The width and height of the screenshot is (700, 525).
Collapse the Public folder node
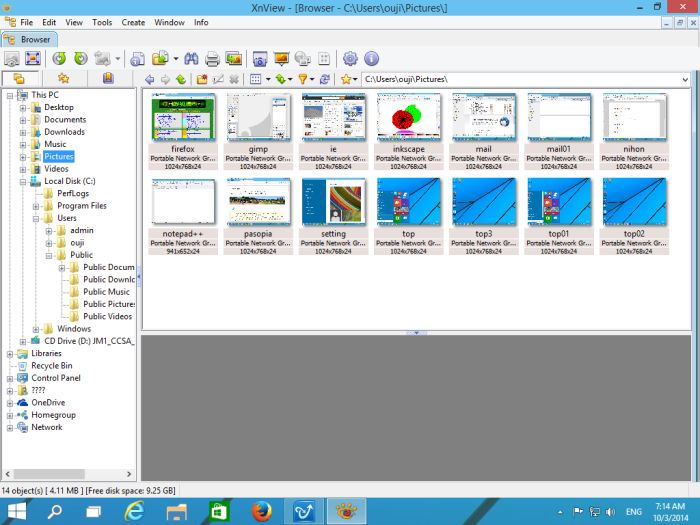(48, 255)
